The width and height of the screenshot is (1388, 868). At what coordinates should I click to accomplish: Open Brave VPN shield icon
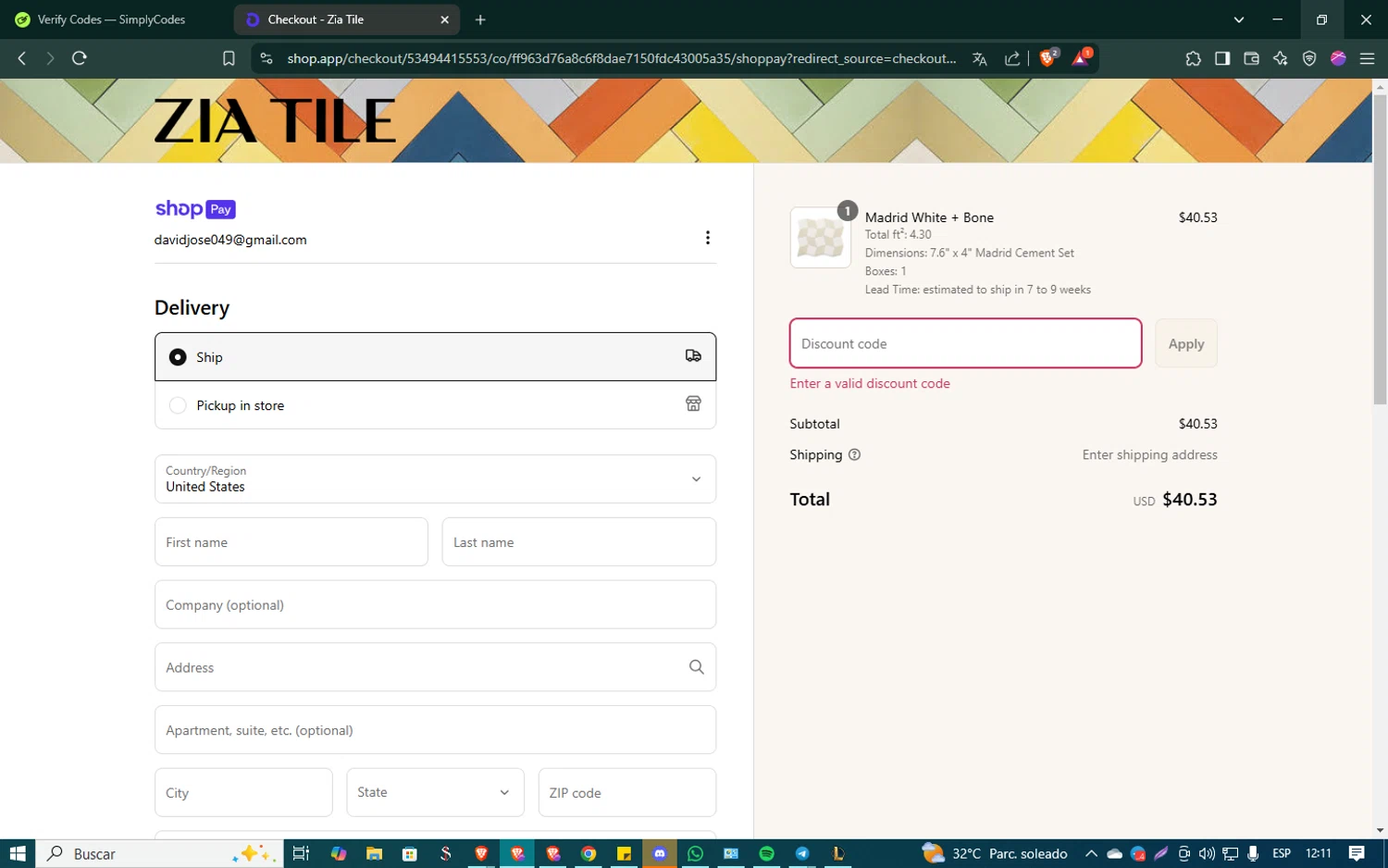click(1309, 58)
